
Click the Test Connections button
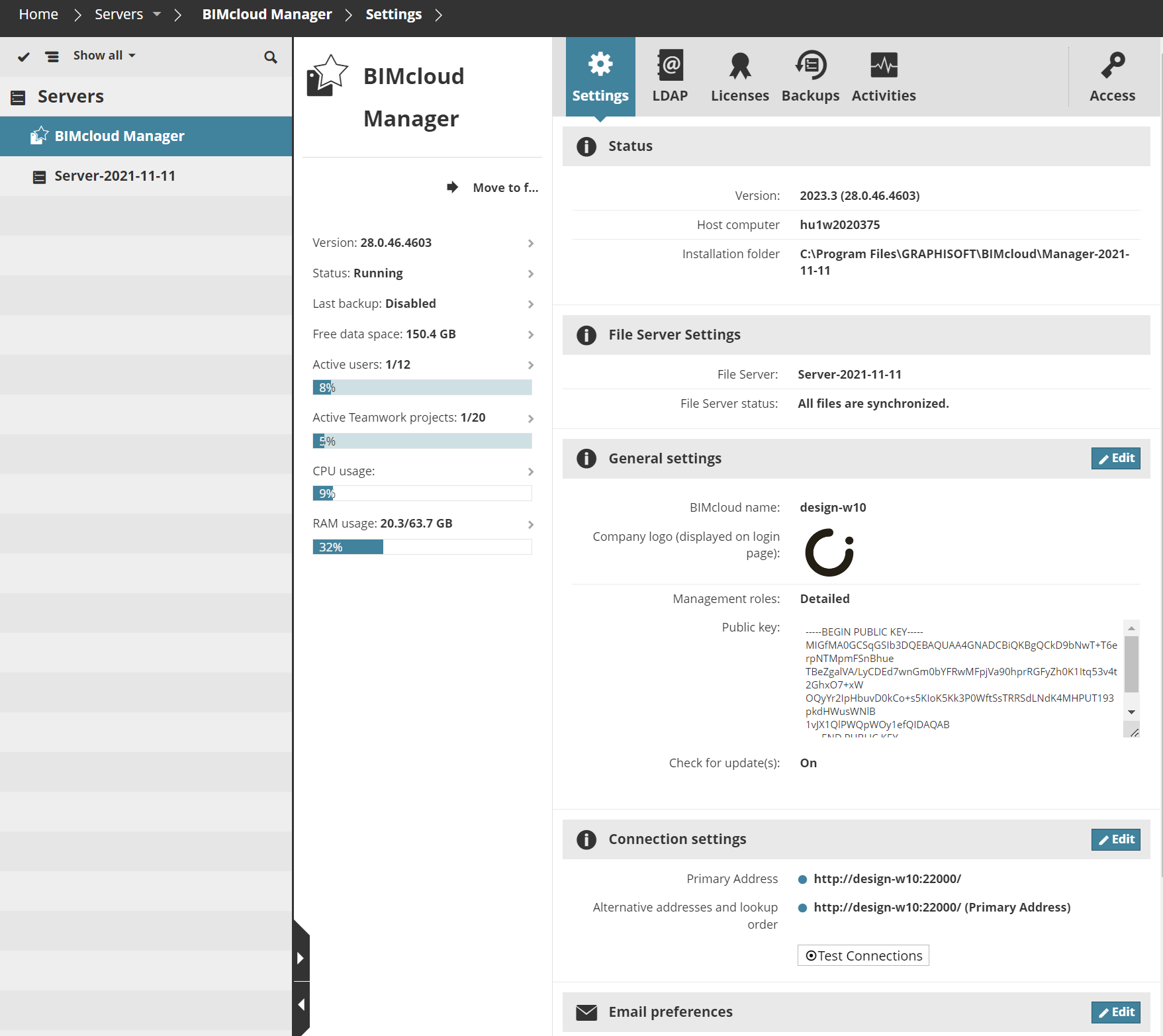click(863, 955)
